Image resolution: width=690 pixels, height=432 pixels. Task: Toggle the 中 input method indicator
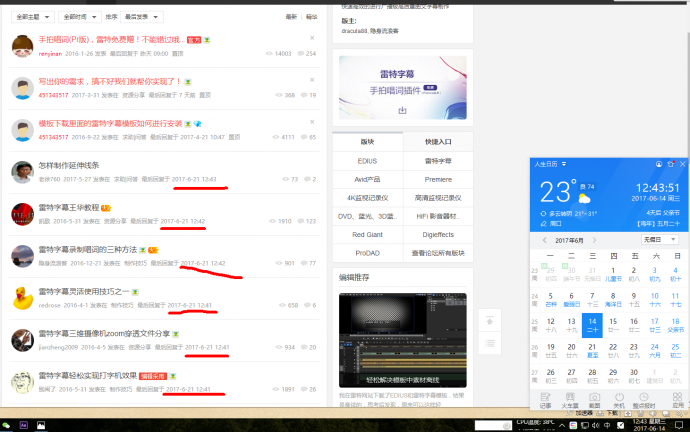[x=607, y=425]
